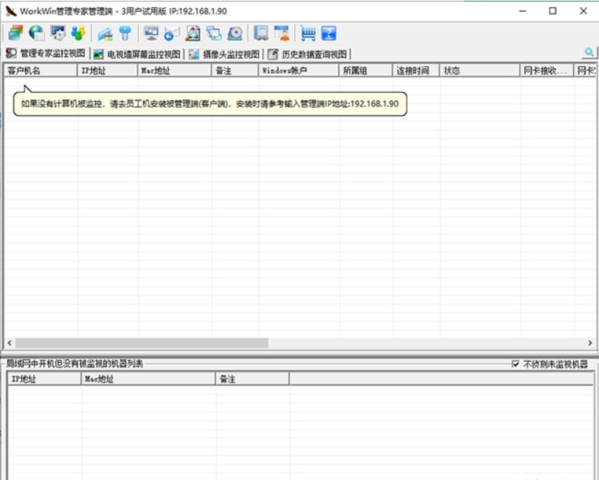Click the globe web browsing toolbar icon
The image size is (599, 480).
point(37,33)
